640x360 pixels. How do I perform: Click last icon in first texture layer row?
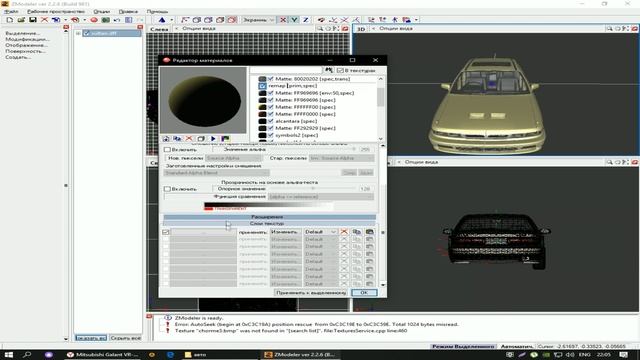[x=369, y=232]
